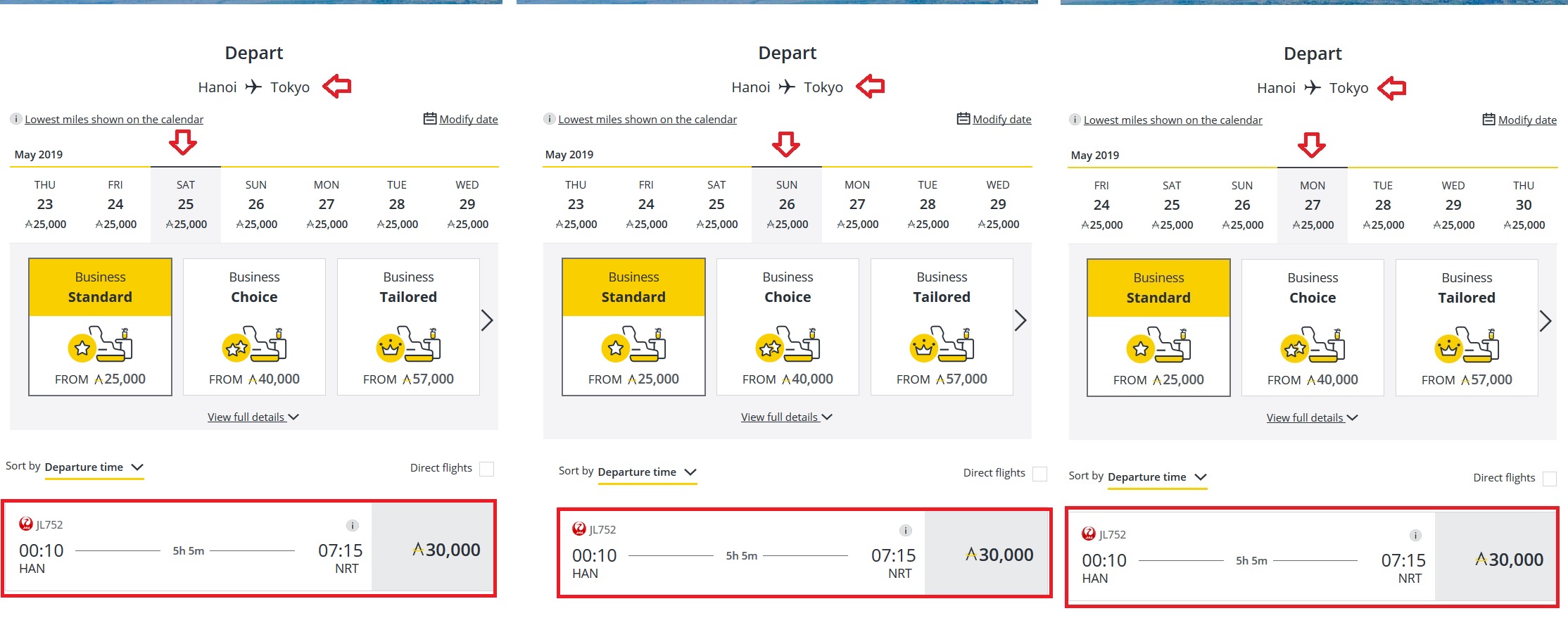Toggle the Direct flights checkbox in the right panel
Screen dimensions: 1568x618
pos(1549,479)
